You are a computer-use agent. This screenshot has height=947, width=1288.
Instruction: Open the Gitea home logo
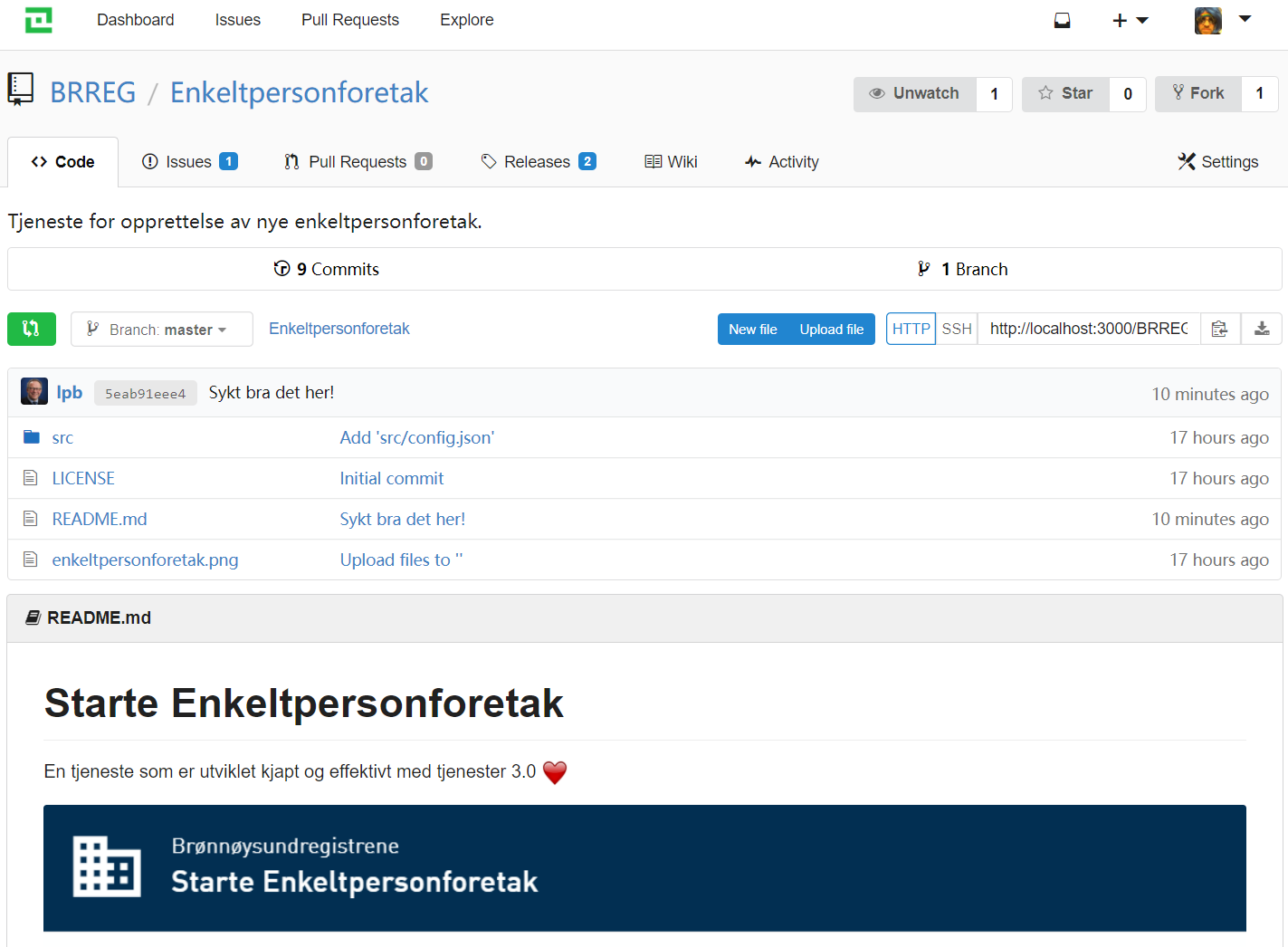(x=38, y=20)
